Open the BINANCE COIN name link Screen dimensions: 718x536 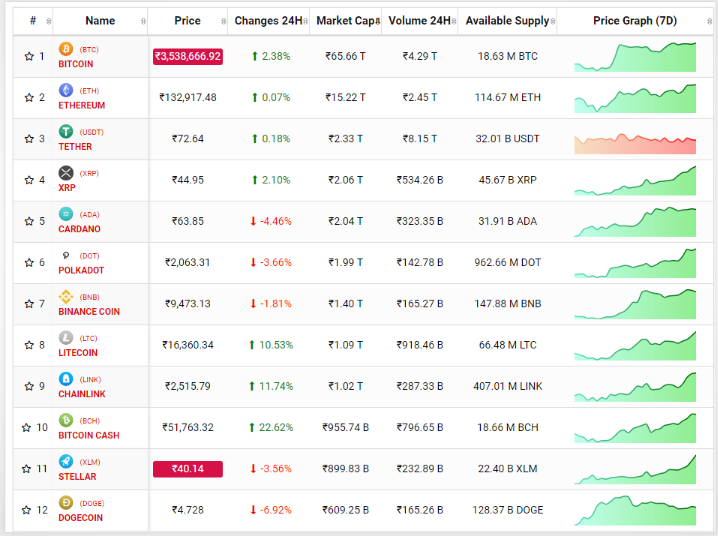[x=89, y=312]
